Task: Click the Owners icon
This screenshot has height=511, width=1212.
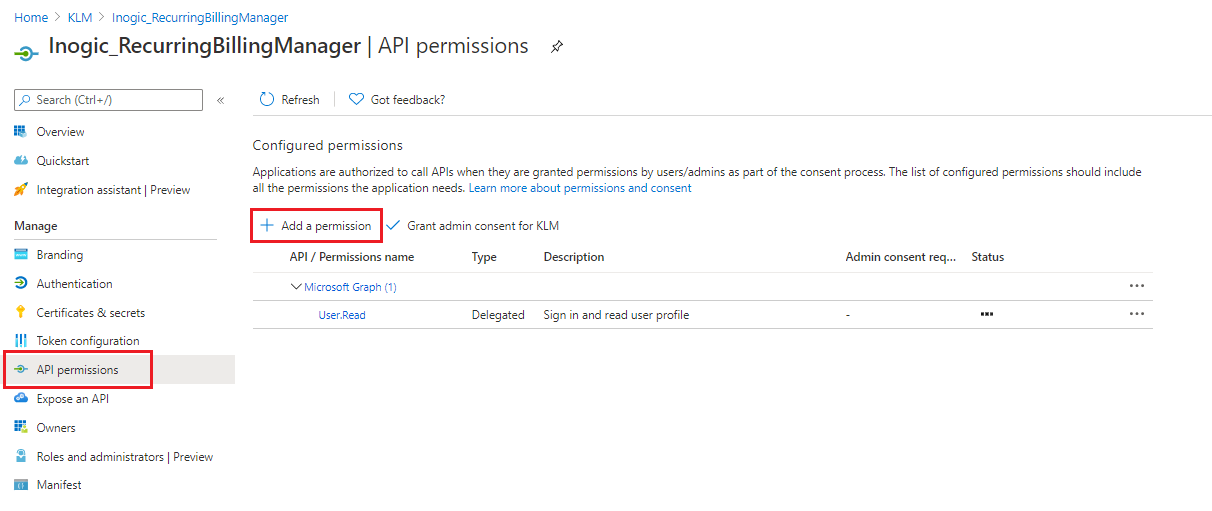Action: (x=20, y=428)
